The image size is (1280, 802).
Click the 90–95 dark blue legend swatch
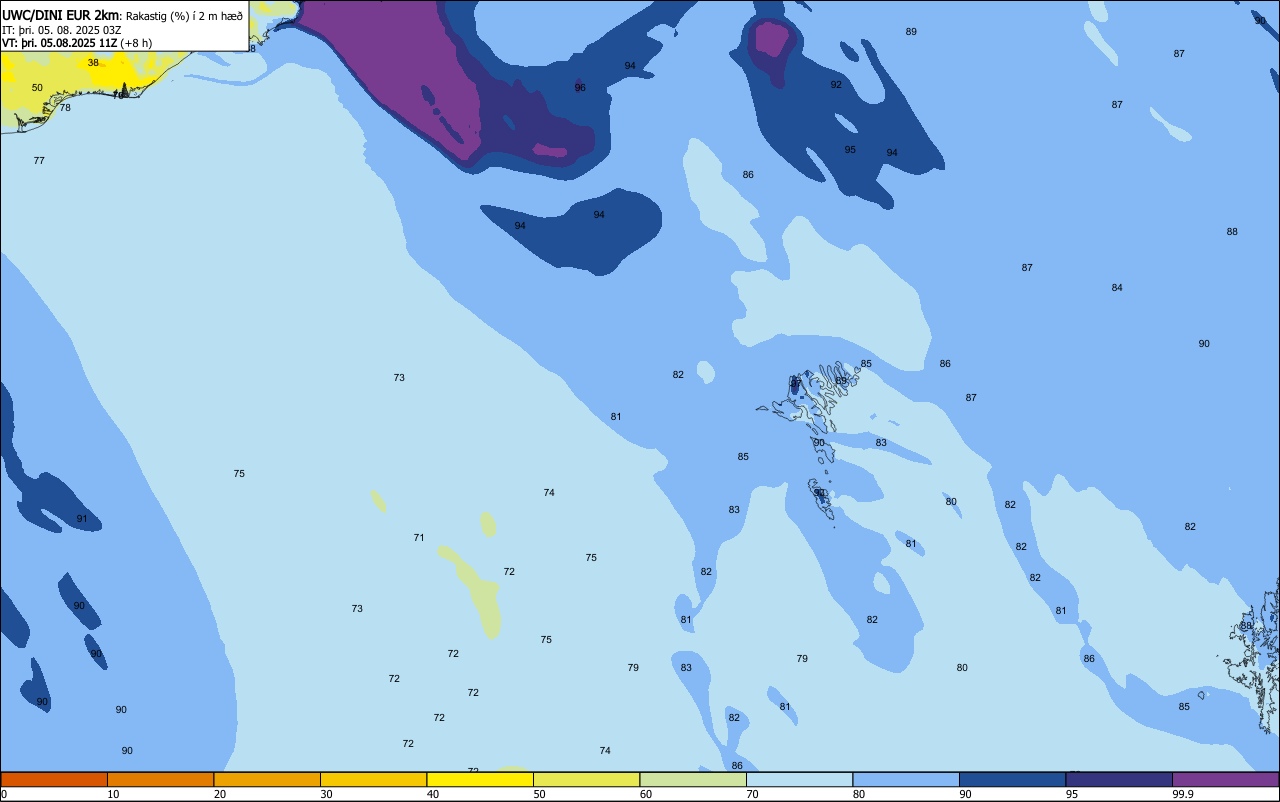click(1013, 779)
